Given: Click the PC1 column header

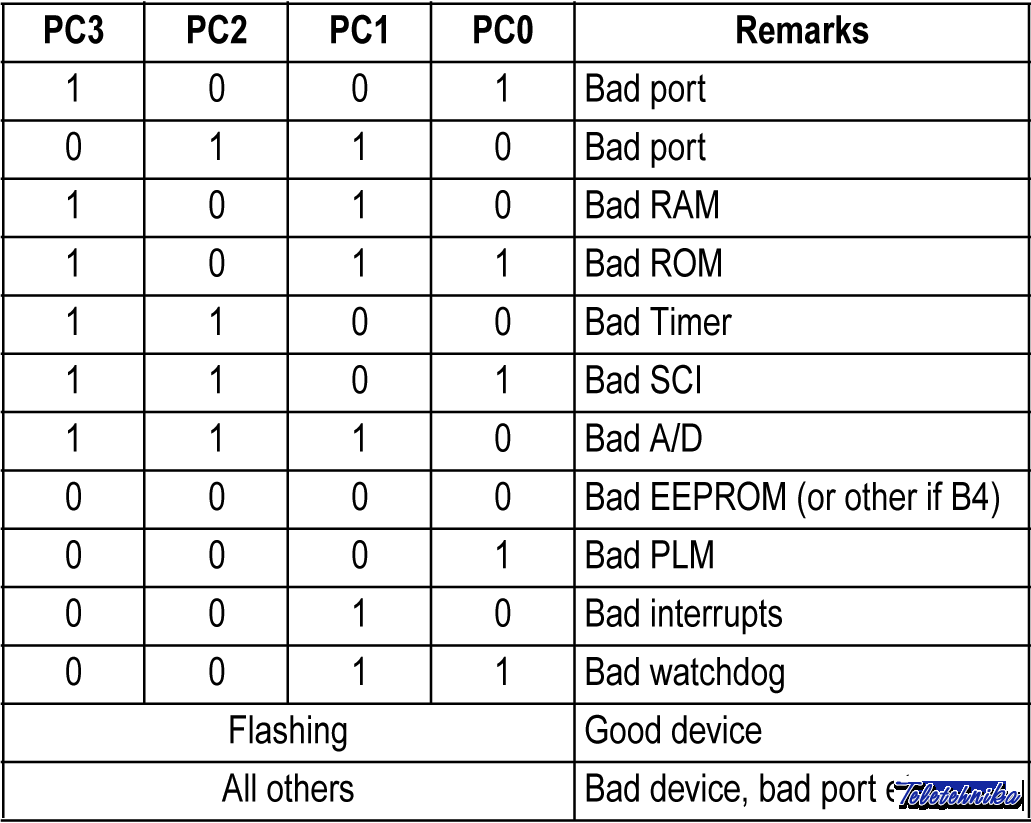Looking at the screenshot, I should tap(359, 31).
